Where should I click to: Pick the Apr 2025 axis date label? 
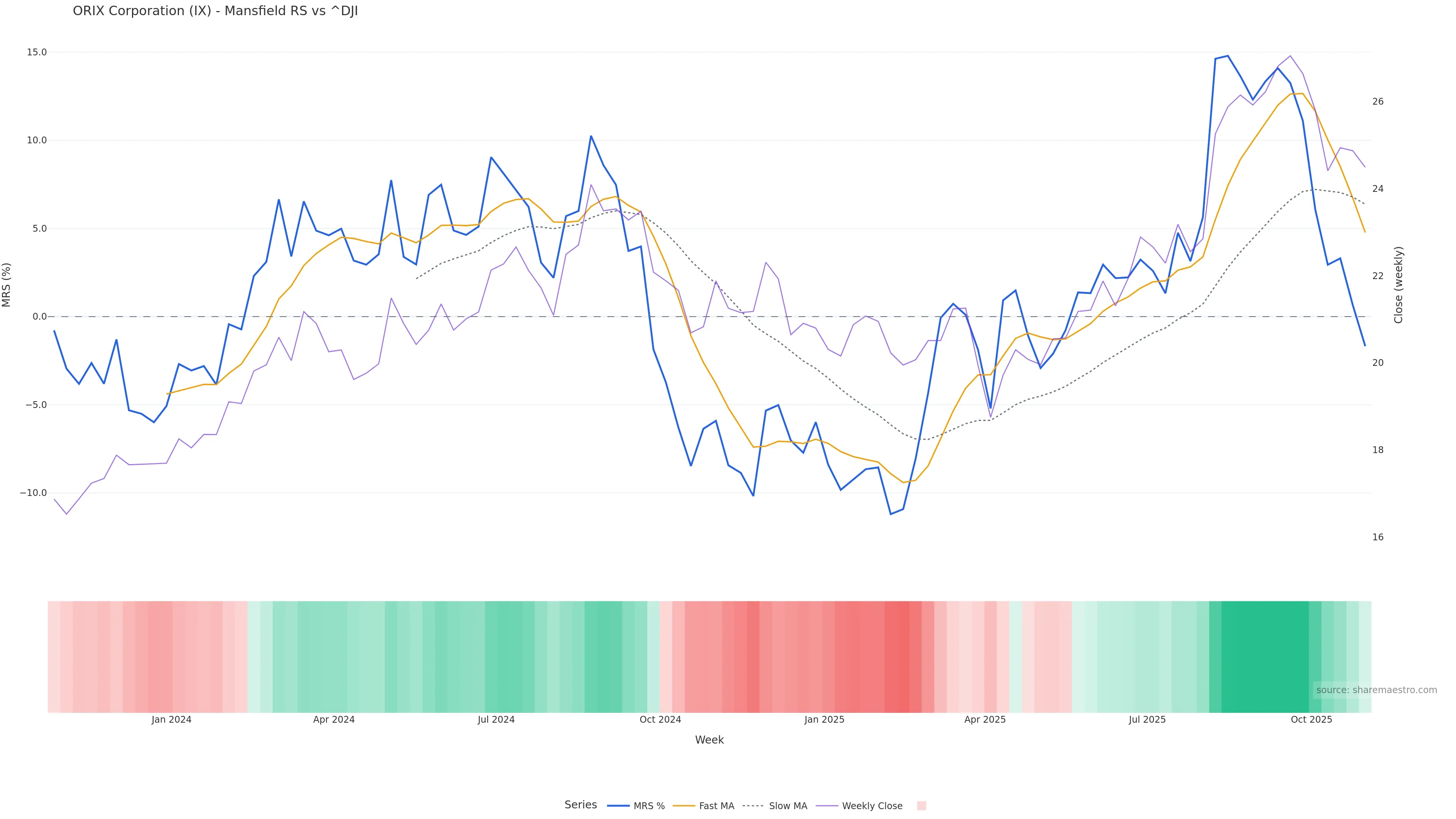click(985, 720)
